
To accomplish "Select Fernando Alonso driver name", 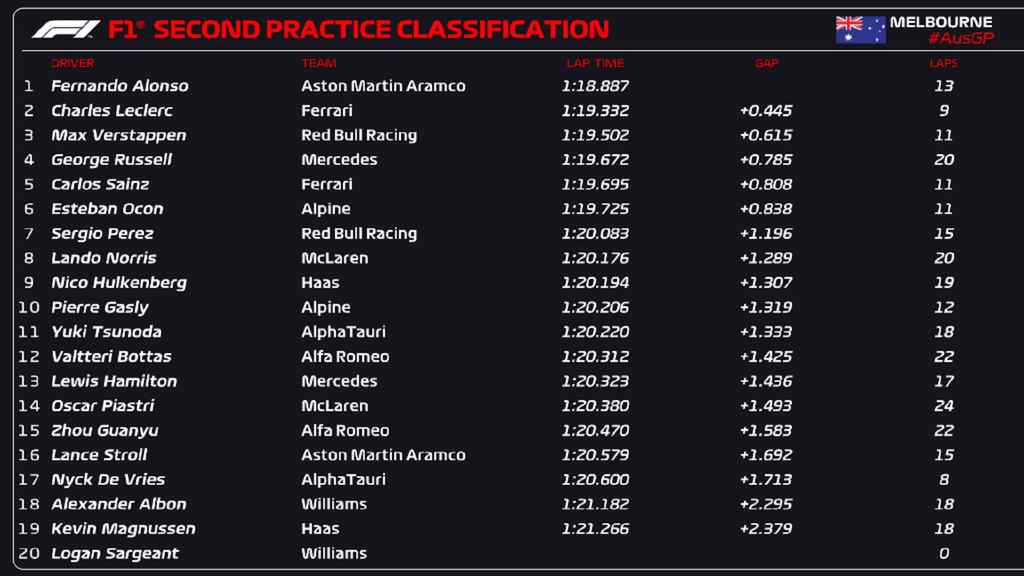I will (120, 86).
